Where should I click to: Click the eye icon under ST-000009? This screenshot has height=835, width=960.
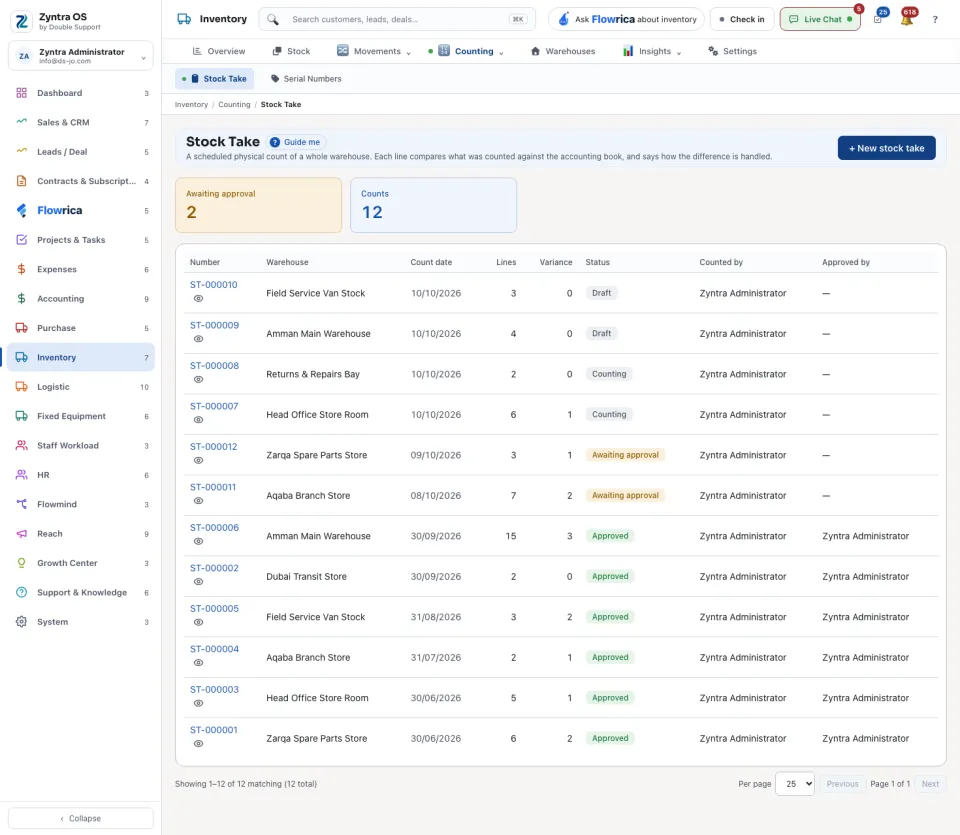click(198, 339)
